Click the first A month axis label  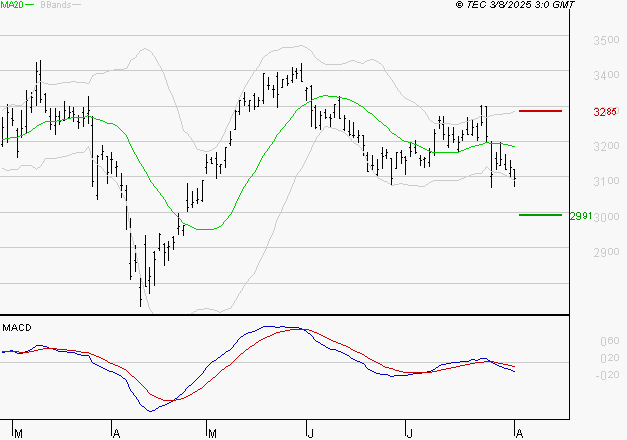click(x=116, y=433)
